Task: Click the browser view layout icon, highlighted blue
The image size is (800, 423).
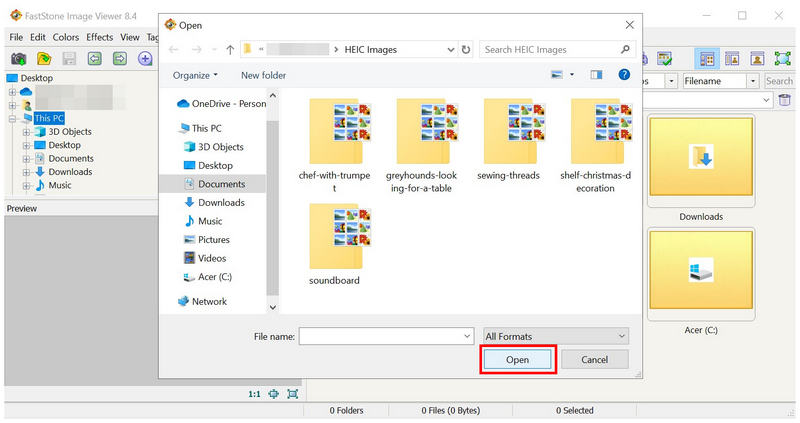Action: click(707, 59)
